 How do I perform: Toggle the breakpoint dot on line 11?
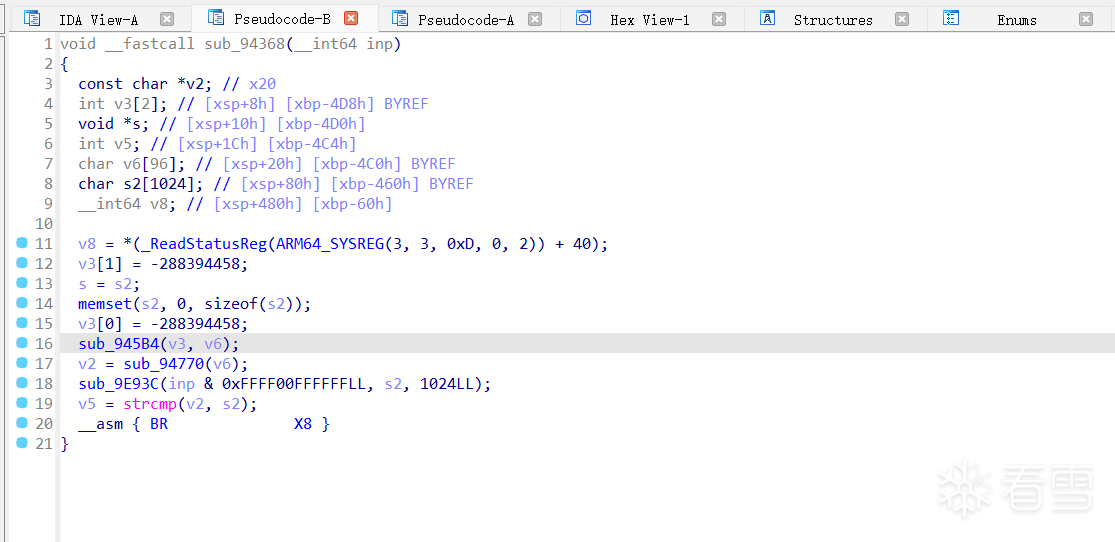pyautogui.click(x=22, y=243)
